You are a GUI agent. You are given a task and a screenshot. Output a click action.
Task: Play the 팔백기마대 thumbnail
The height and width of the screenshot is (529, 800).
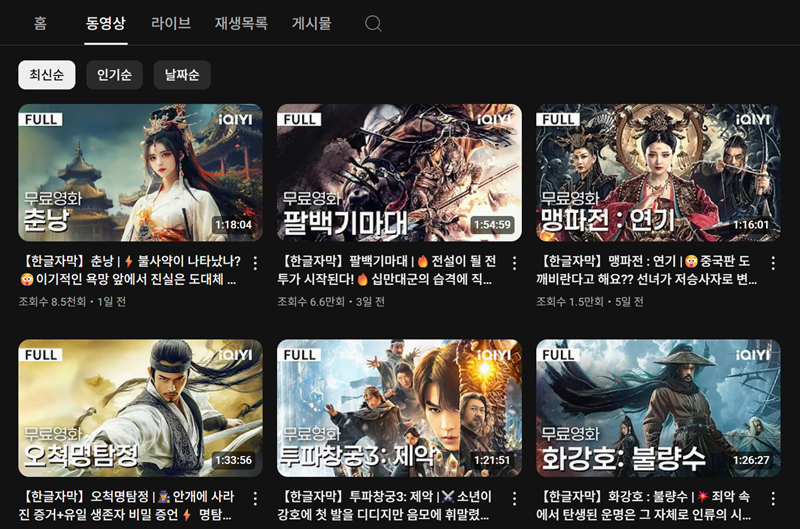399,173
